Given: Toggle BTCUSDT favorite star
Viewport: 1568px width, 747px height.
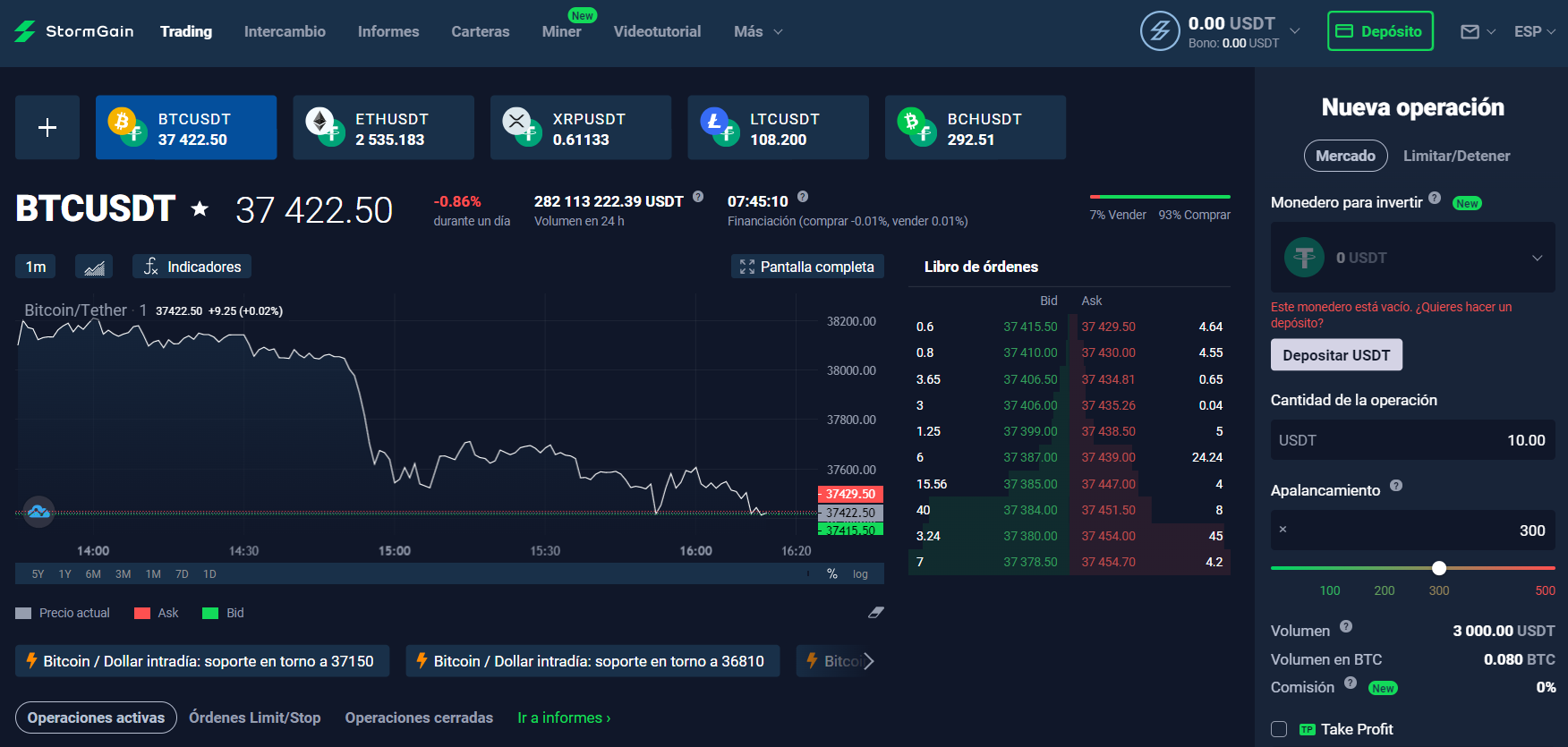Looking at the screenshot, I should [200, 209].
